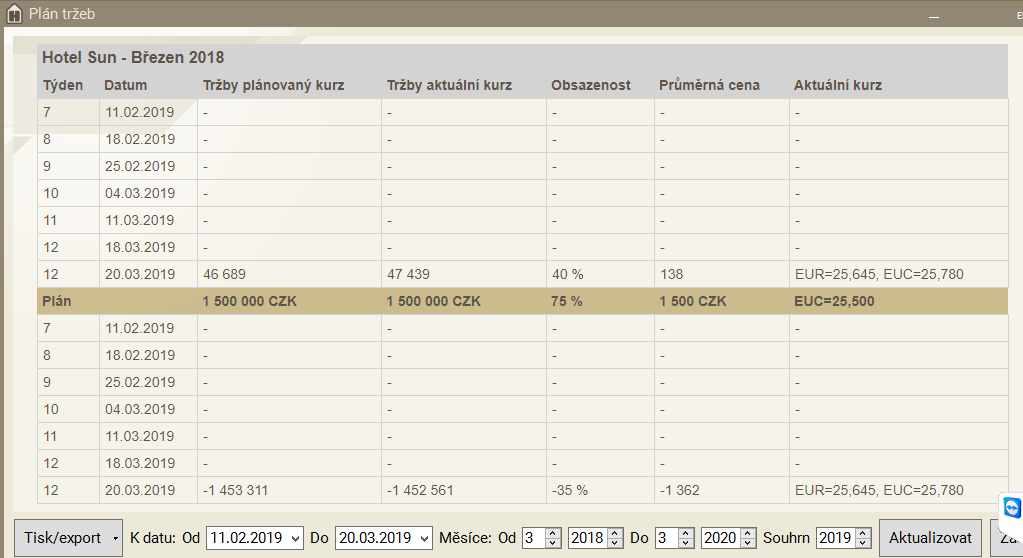
Task: Click the Hotel Sun - Březen 2018 heading
Action: [x=133, y=58]
